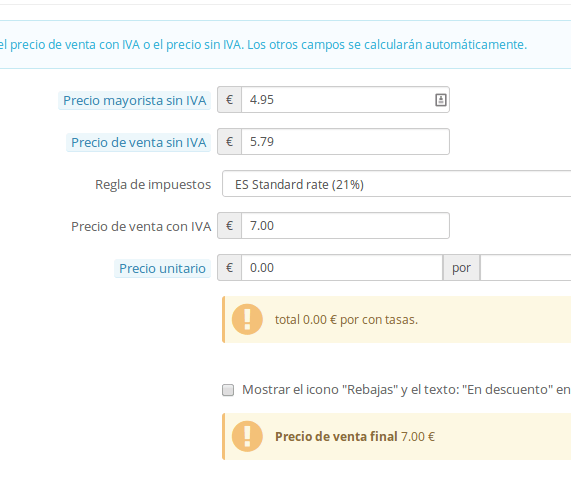Click the empty unit field after "por"
Screen dimensions: 571x478
tap(525, 268)
